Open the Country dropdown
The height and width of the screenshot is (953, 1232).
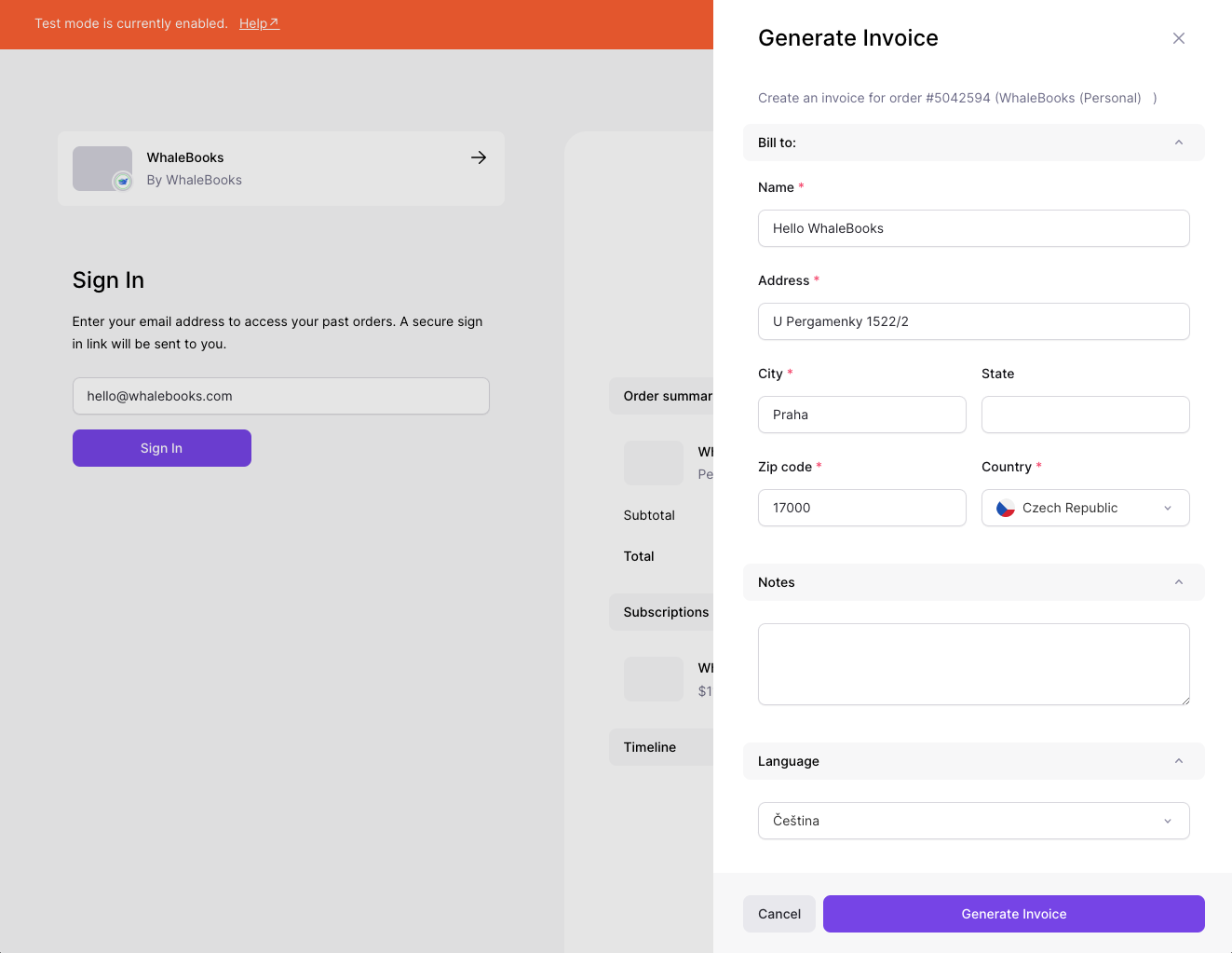[x=1086, y=508]
